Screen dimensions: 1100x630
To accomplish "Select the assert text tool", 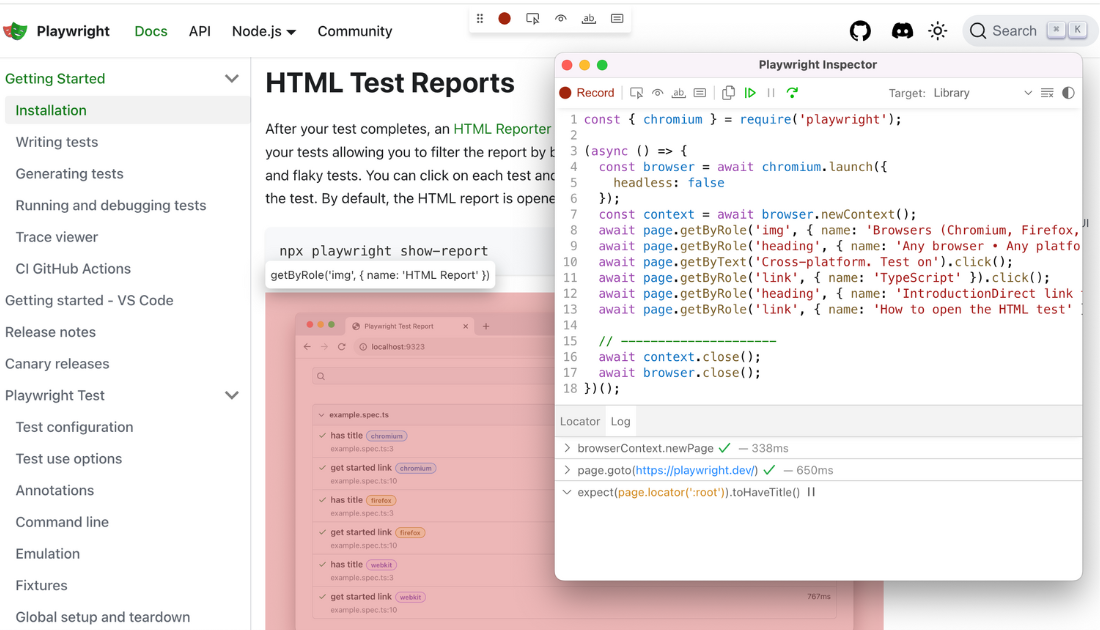I will click(678, 92).
